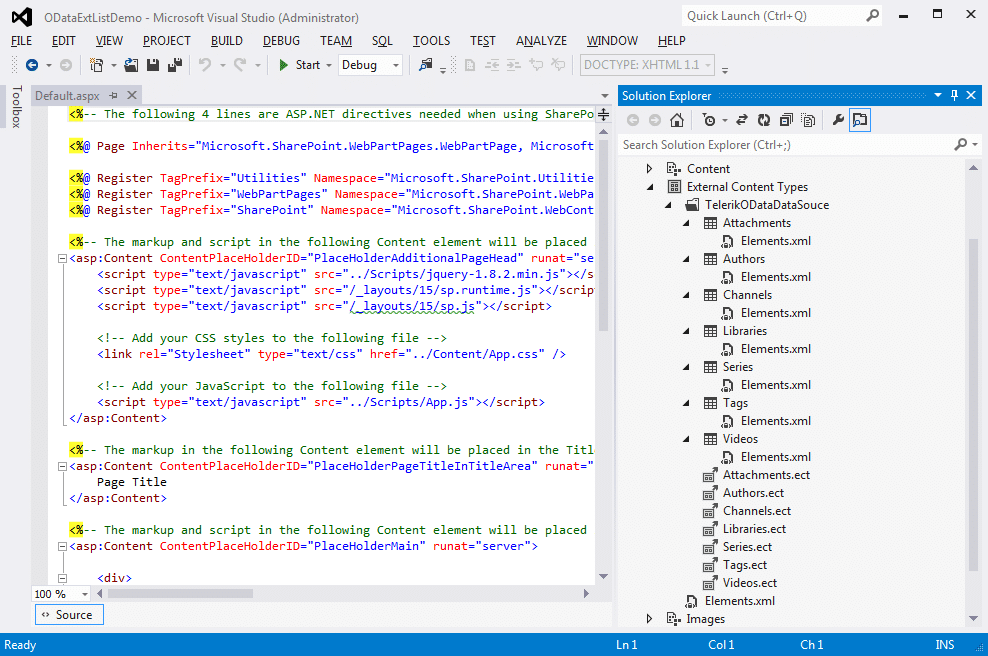The image size is (988, 656).
Task: Open Start button dropdown arrow
Action: (x=329, y=66)
